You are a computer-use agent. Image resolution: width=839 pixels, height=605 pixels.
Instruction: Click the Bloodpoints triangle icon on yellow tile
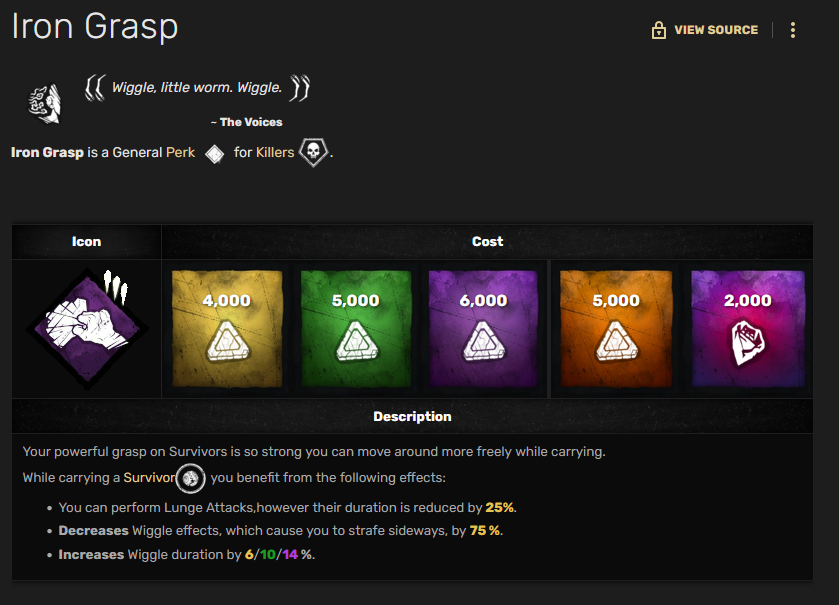tap(227, 341)
